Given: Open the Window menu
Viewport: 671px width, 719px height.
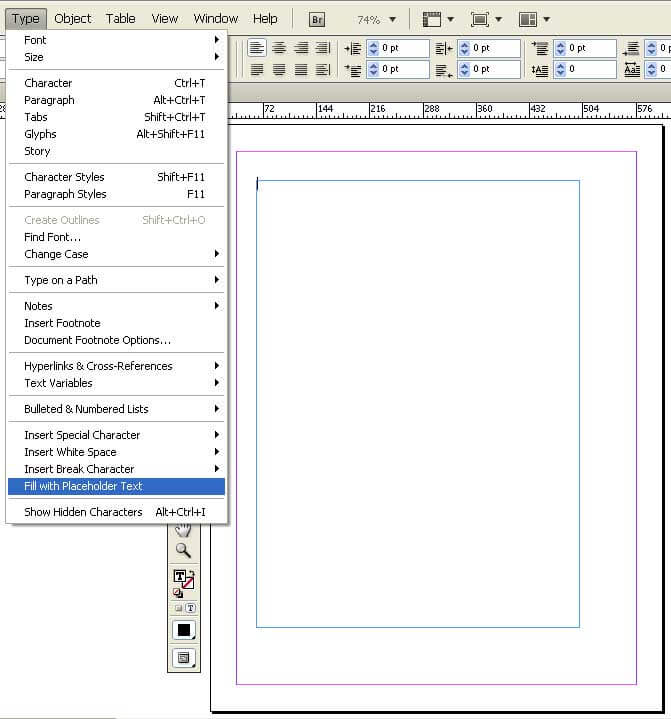Looking at the screenshot, I should pyautogui.click(x=216, y=19).
